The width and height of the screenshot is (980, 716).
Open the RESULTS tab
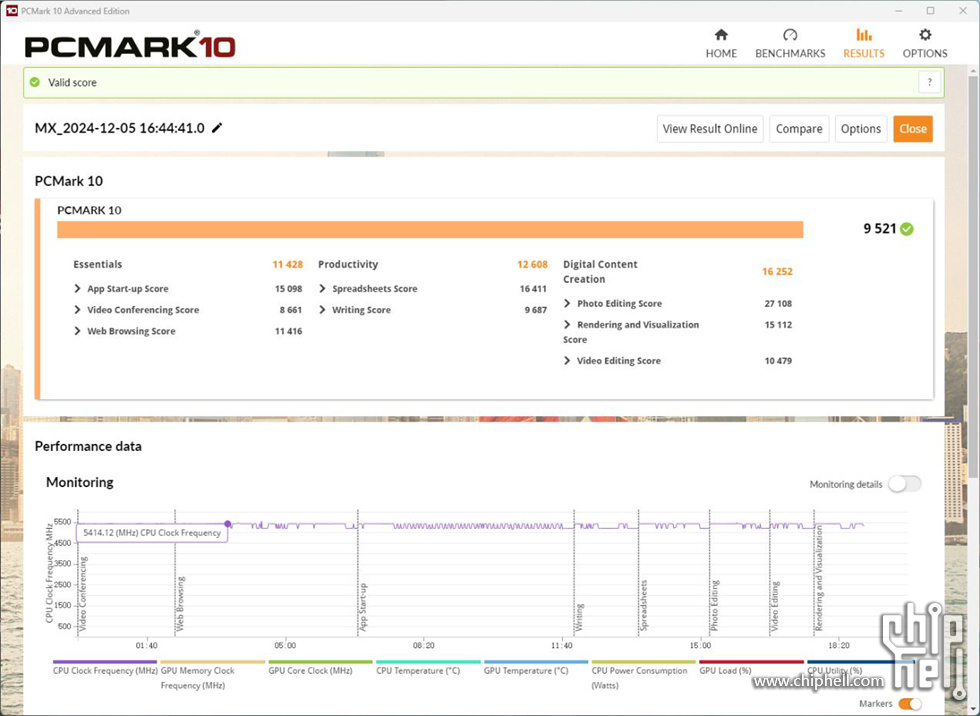[863, 44]
